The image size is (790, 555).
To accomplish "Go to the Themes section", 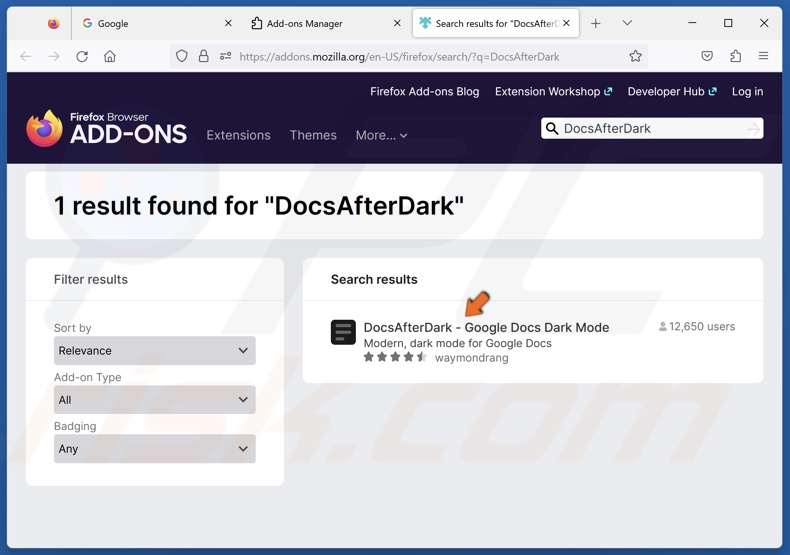I will [x=313, y=135].
